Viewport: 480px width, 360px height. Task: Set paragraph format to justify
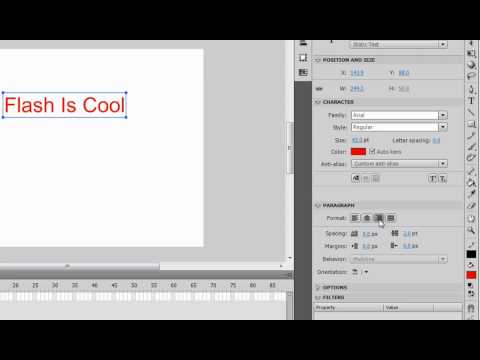point(391,218)
